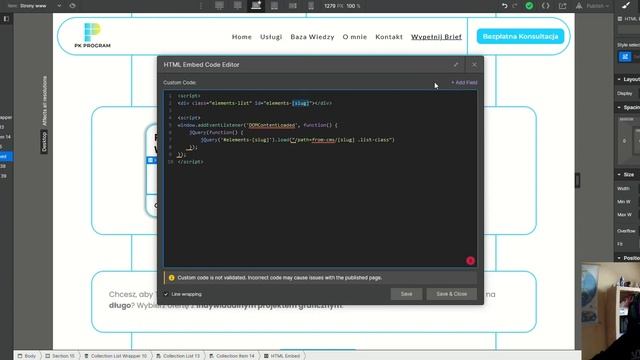Image resolution: width=640 pixels, height=360 pixels.
Task: Select the 1440 desktop breakpoint icon
Action: [238, 5]
